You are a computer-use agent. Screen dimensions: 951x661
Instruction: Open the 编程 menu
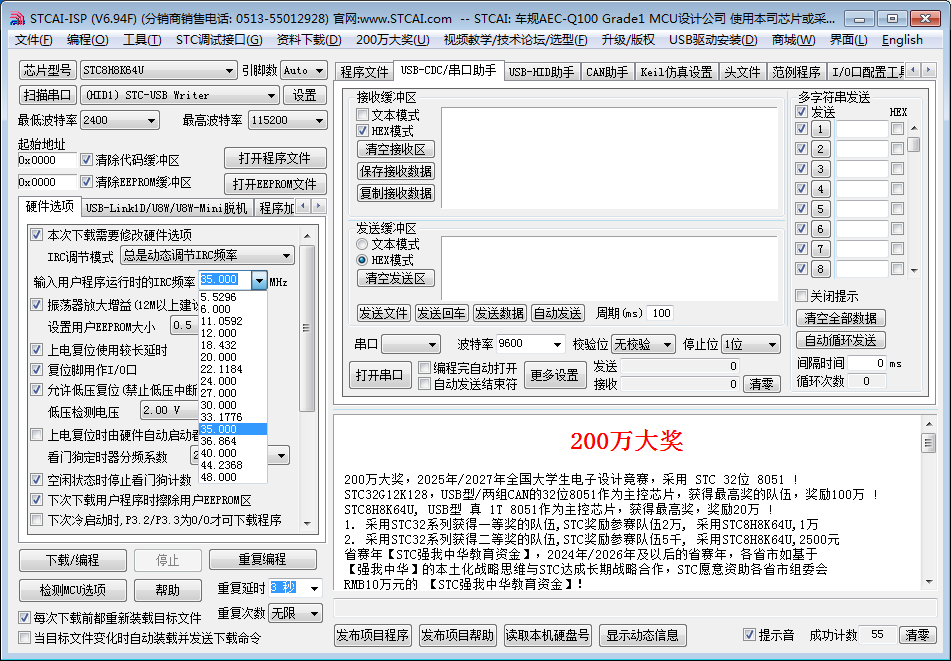pyautogui.click(x=87, y=40)
